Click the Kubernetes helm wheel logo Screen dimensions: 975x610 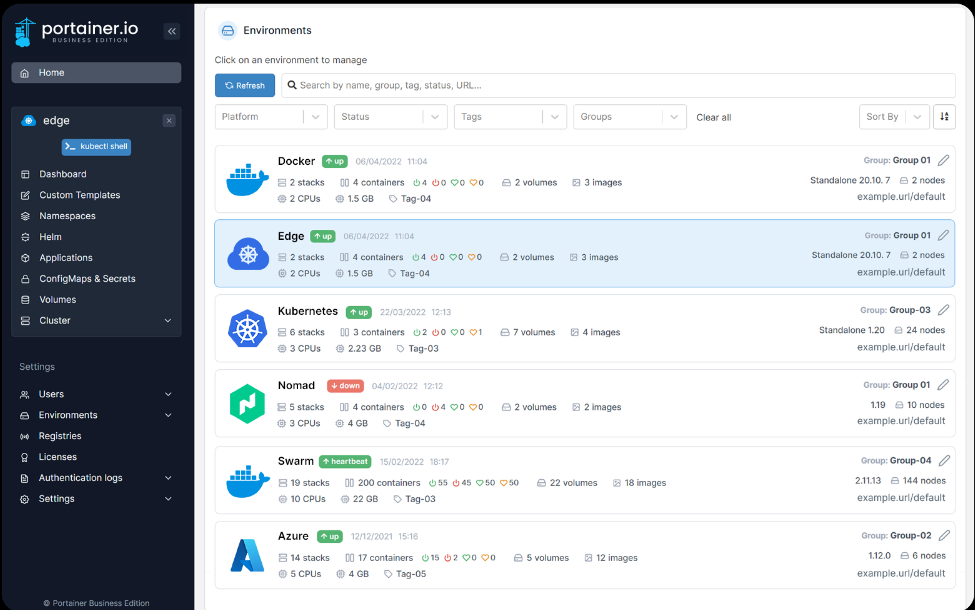point(247,329)
